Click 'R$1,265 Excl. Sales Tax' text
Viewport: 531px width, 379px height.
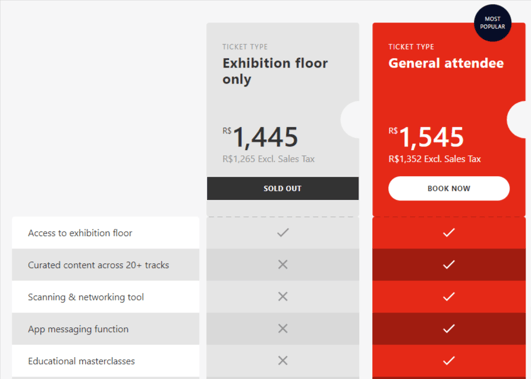268,159
